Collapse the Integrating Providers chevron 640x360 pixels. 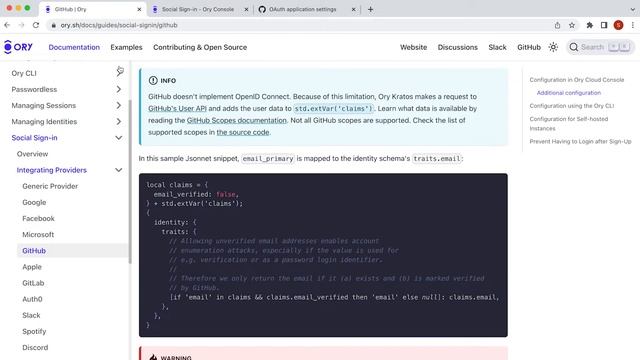pyautogui.click(x=118, y=170)
